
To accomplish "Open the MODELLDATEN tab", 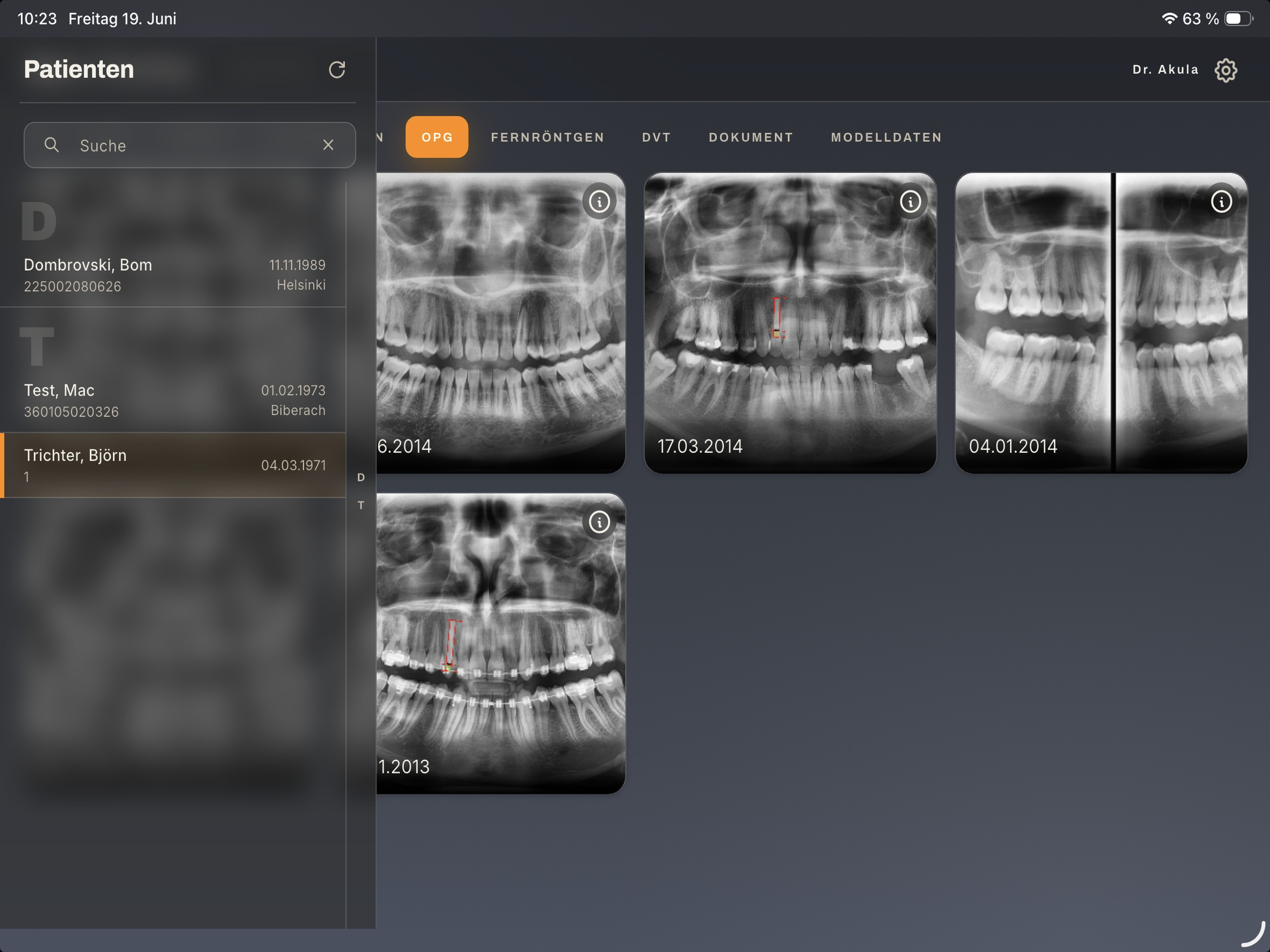I will pos(886,137).
